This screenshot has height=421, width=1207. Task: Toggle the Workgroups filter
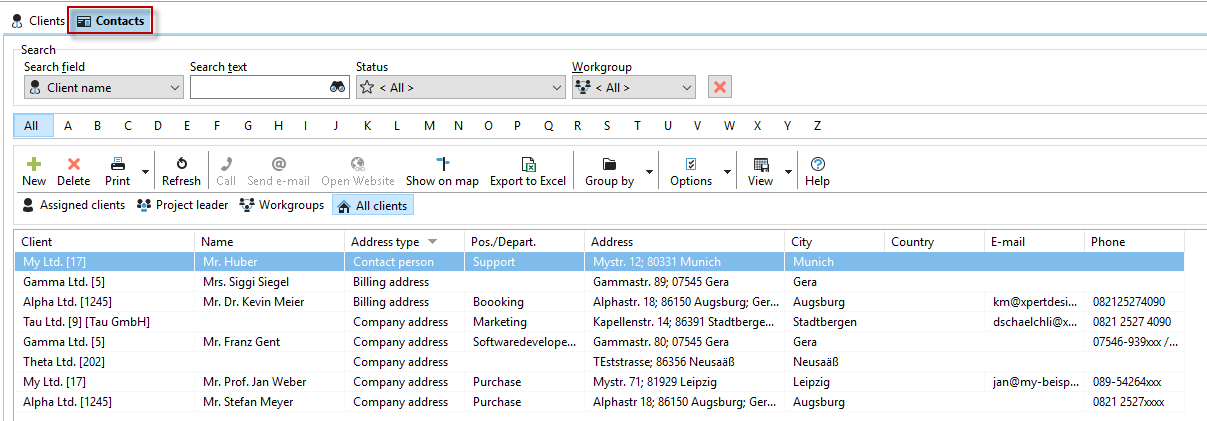(x=281, y=205)
